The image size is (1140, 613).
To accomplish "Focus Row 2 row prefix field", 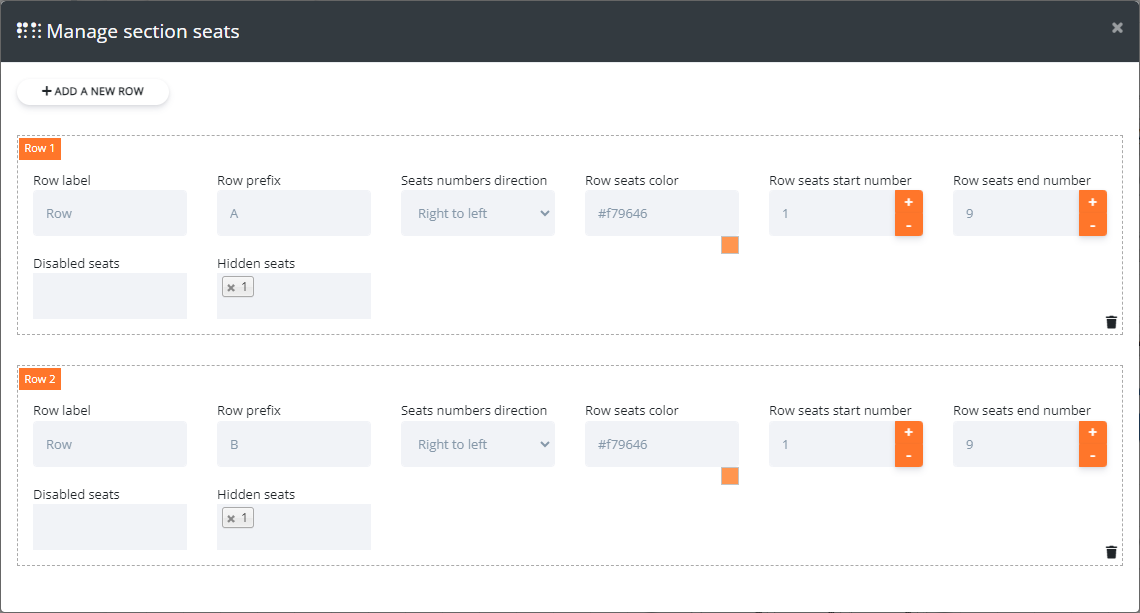I will click(294, 444).
